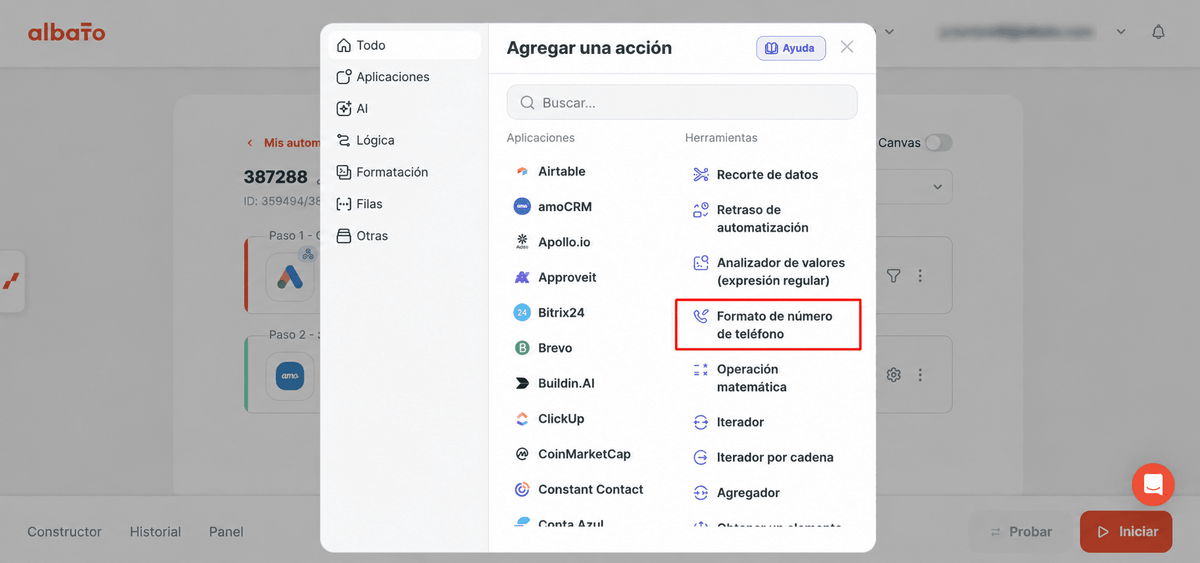Click the Approveit app icon
The image size is (1200, 563).
pyautogui.click(x=522, y=277)
